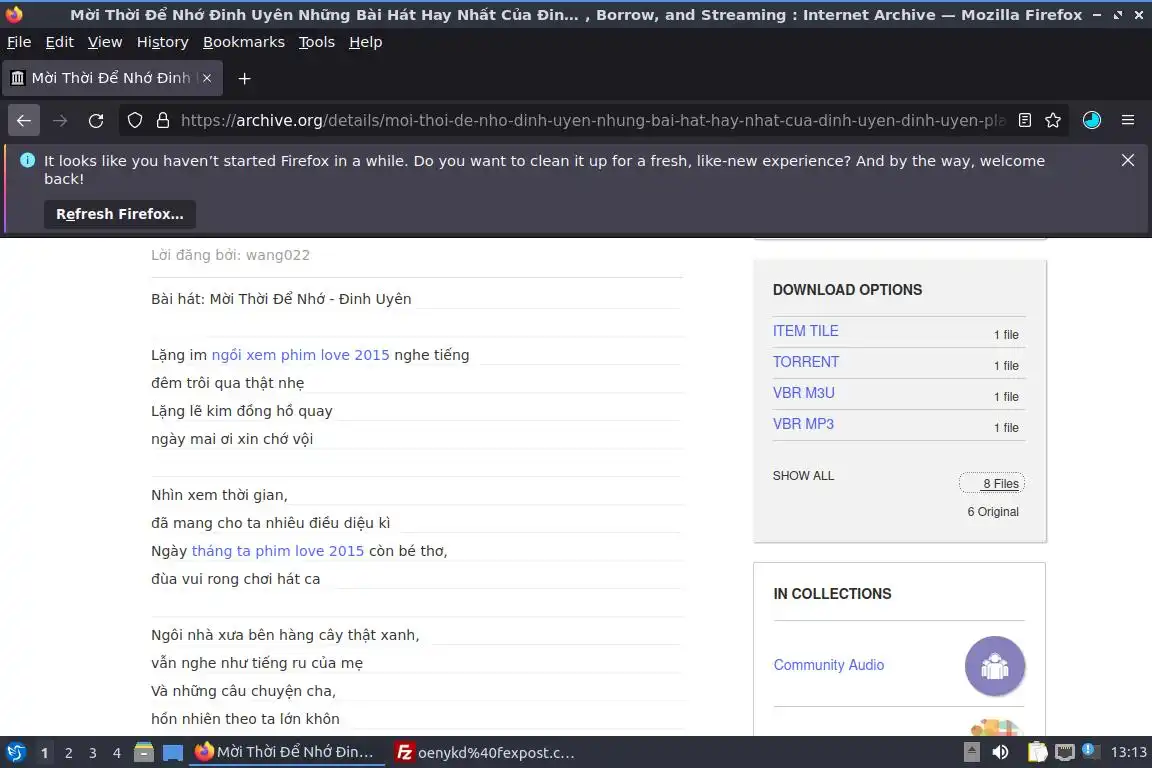Open the Help menu
The height and width of the screenshot is (768, 1152).
tap(365, 43)
